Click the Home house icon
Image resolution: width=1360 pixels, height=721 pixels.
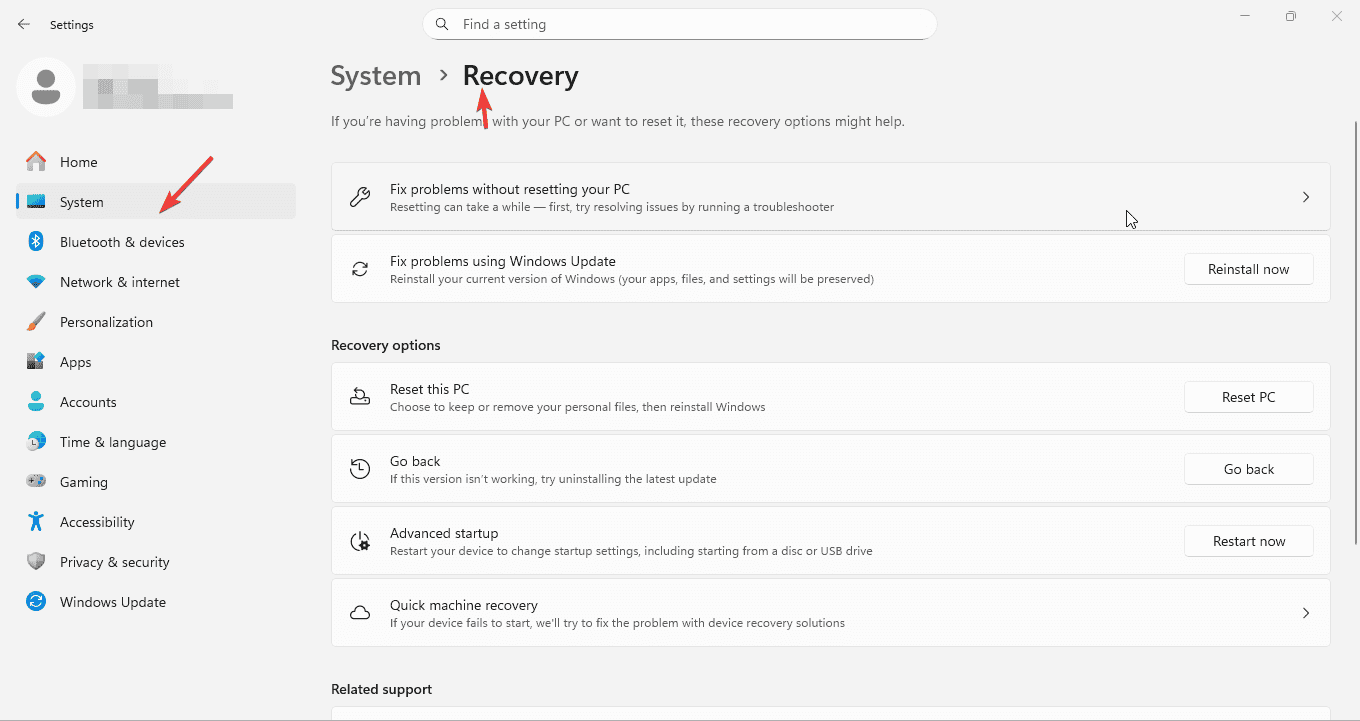click(36, 162)
